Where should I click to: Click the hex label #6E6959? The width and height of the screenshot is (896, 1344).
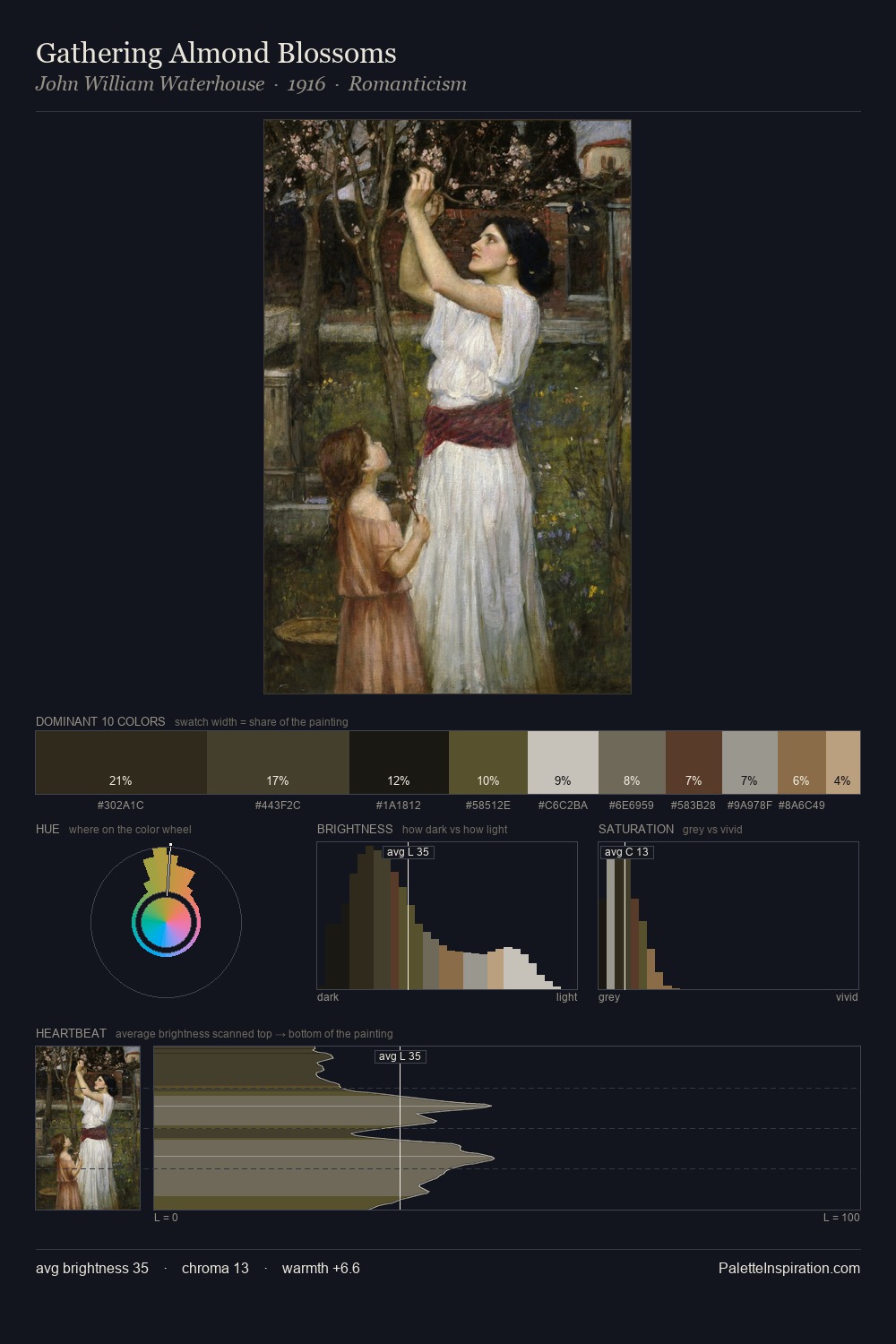(x=632, y=806)
